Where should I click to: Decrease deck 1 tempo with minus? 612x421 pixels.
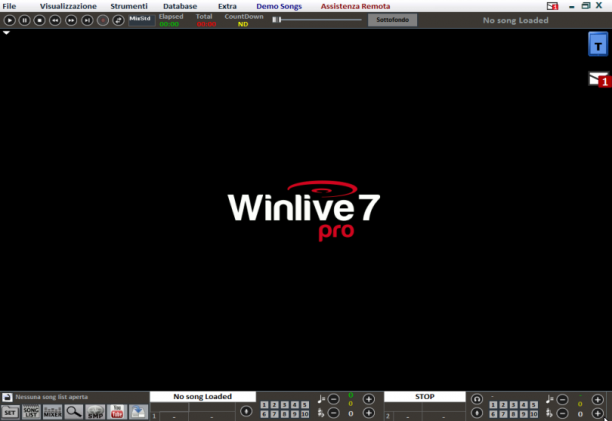[x=333, y=399]
